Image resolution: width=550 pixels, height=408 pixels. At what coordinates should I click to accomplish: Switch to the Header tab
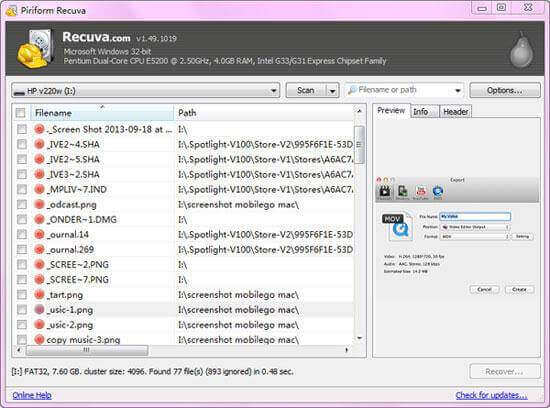(x=455, y=112)
